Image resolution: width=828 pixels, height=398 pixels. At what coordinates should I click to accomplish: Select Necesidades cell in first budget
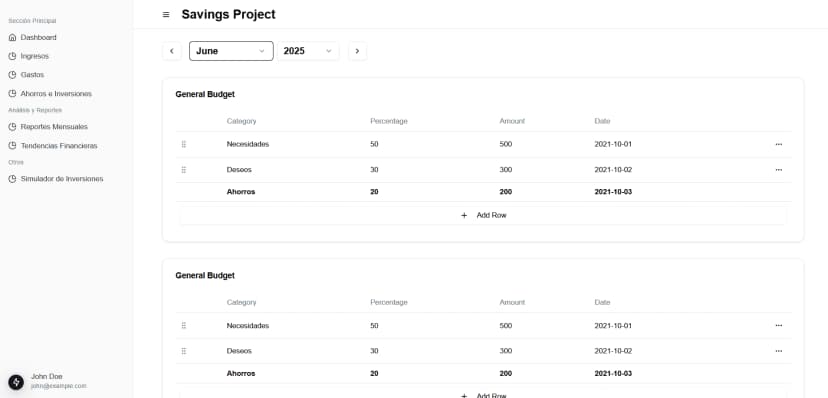tap(248, 144)
